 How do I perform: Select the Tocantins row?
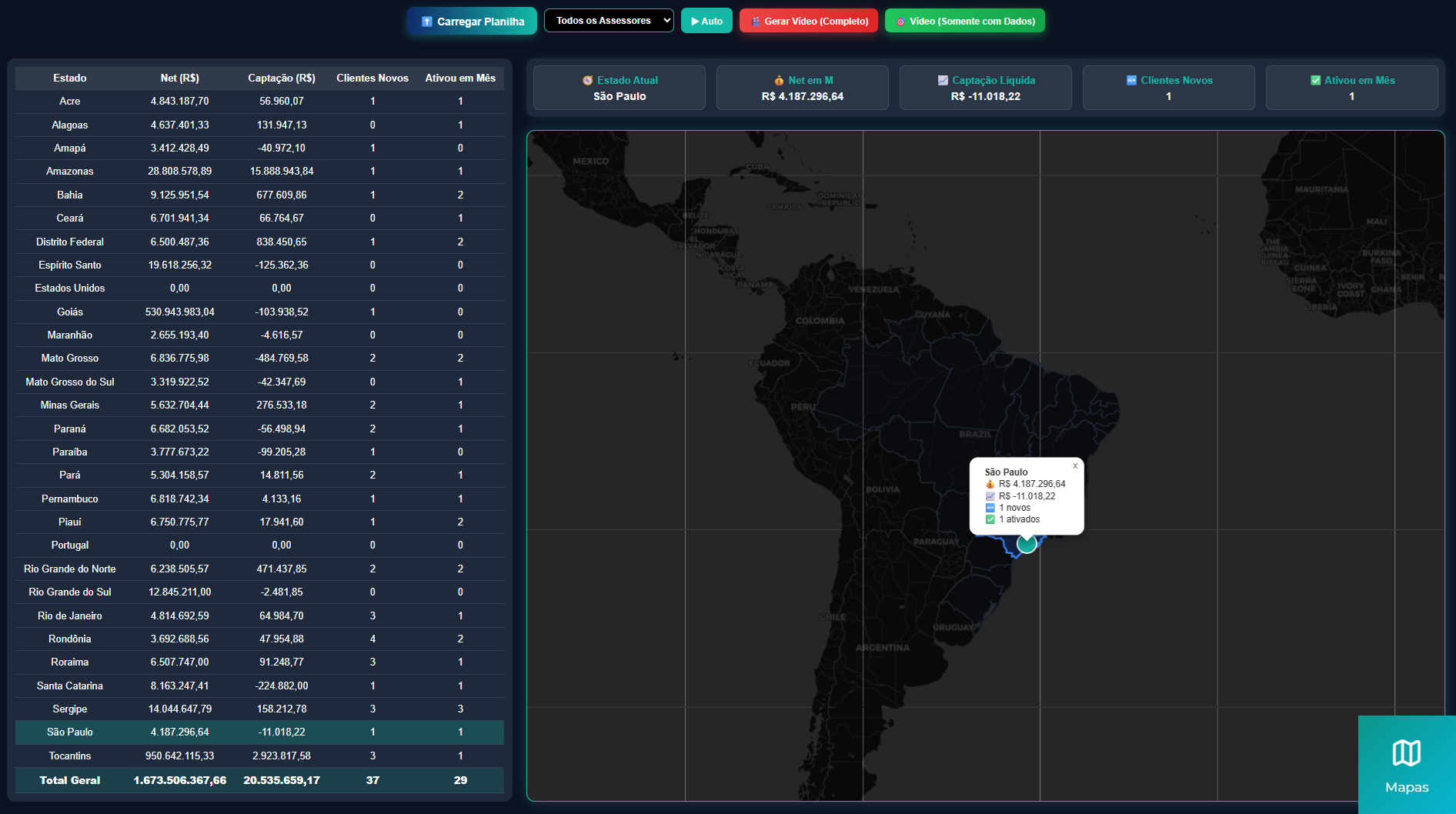(x=259, y=756)
